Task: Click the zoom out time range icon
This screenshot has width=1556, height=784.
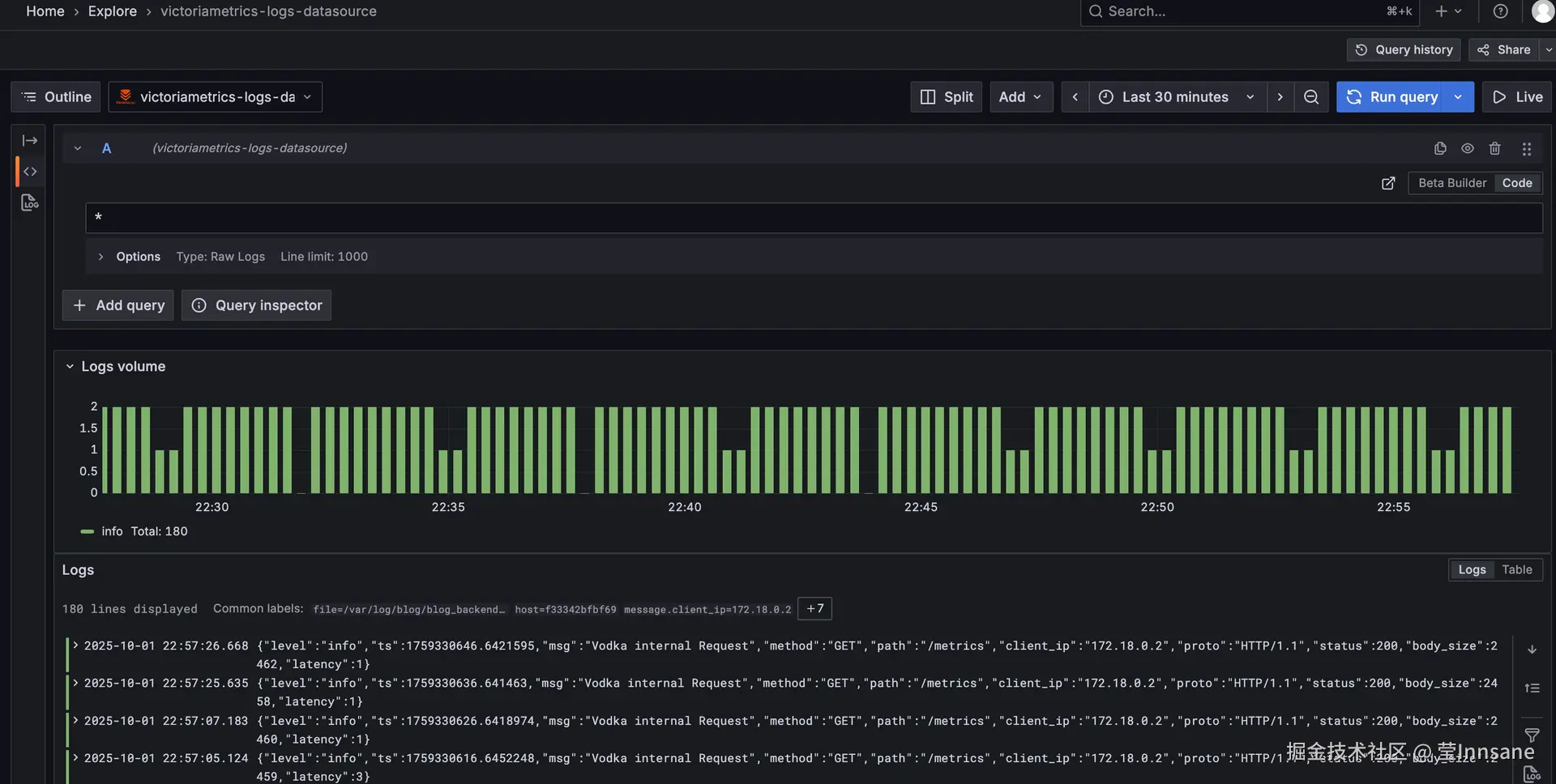Action: [x=1310, y=97]
